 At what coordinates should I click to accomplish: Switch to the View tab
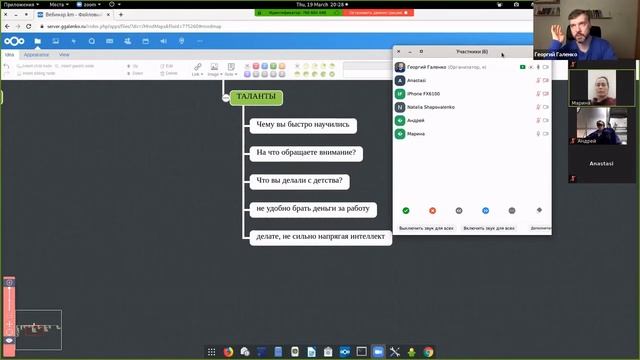point(64,55)
